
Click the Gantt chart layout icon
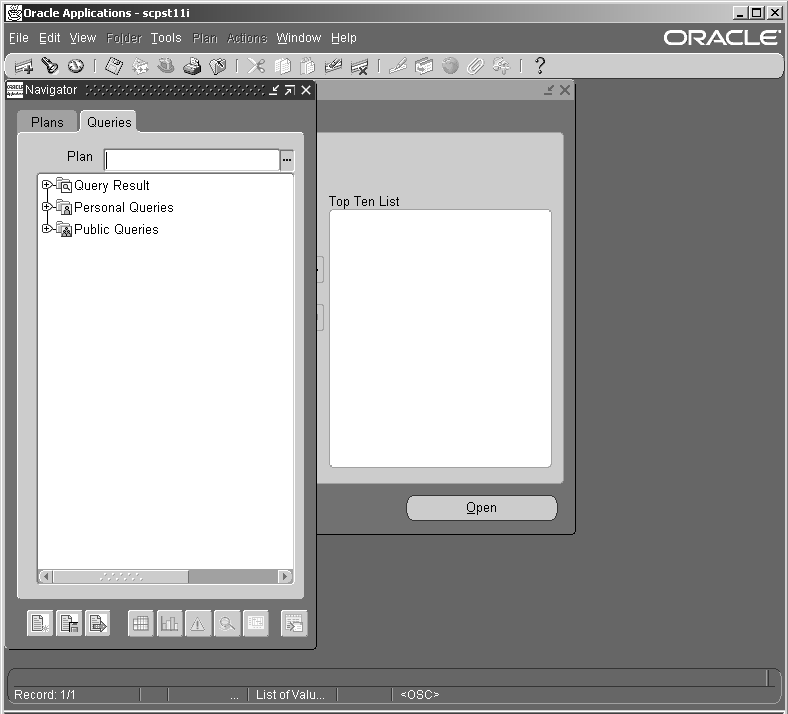pyautogui.click(x=256, y=624)
